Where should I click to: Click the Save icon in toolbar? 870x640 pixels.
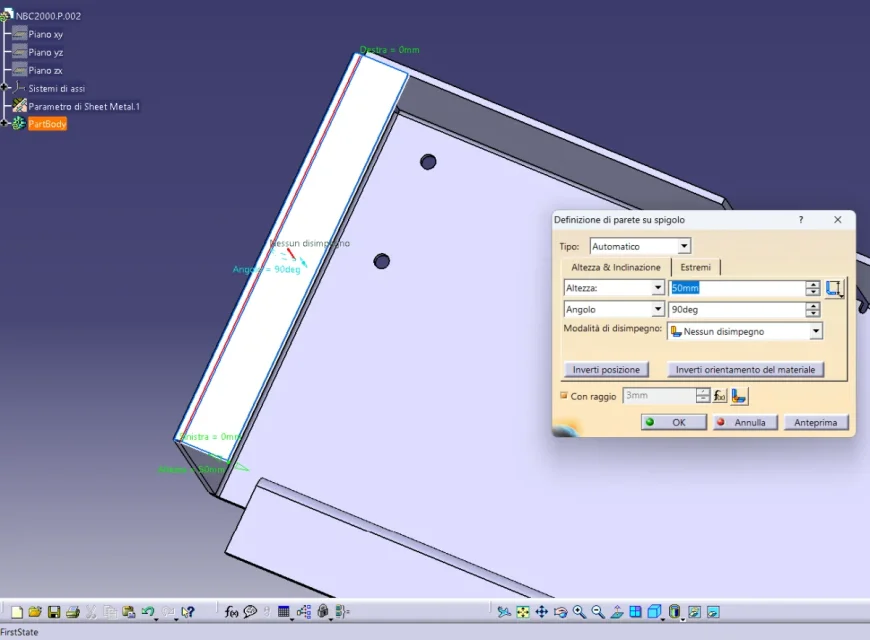pos(54,612)
